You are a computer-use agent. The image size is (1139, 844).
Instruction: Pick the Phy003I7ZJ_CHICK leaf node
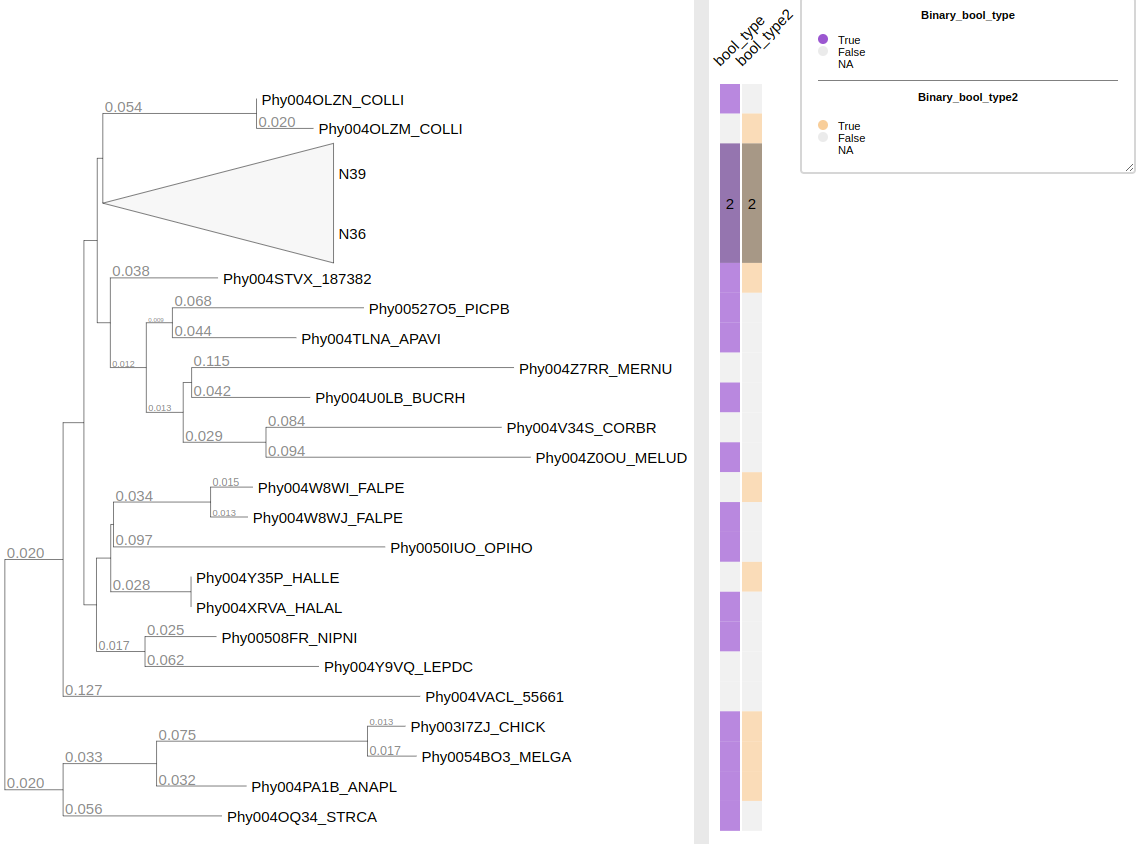[478, 727]
